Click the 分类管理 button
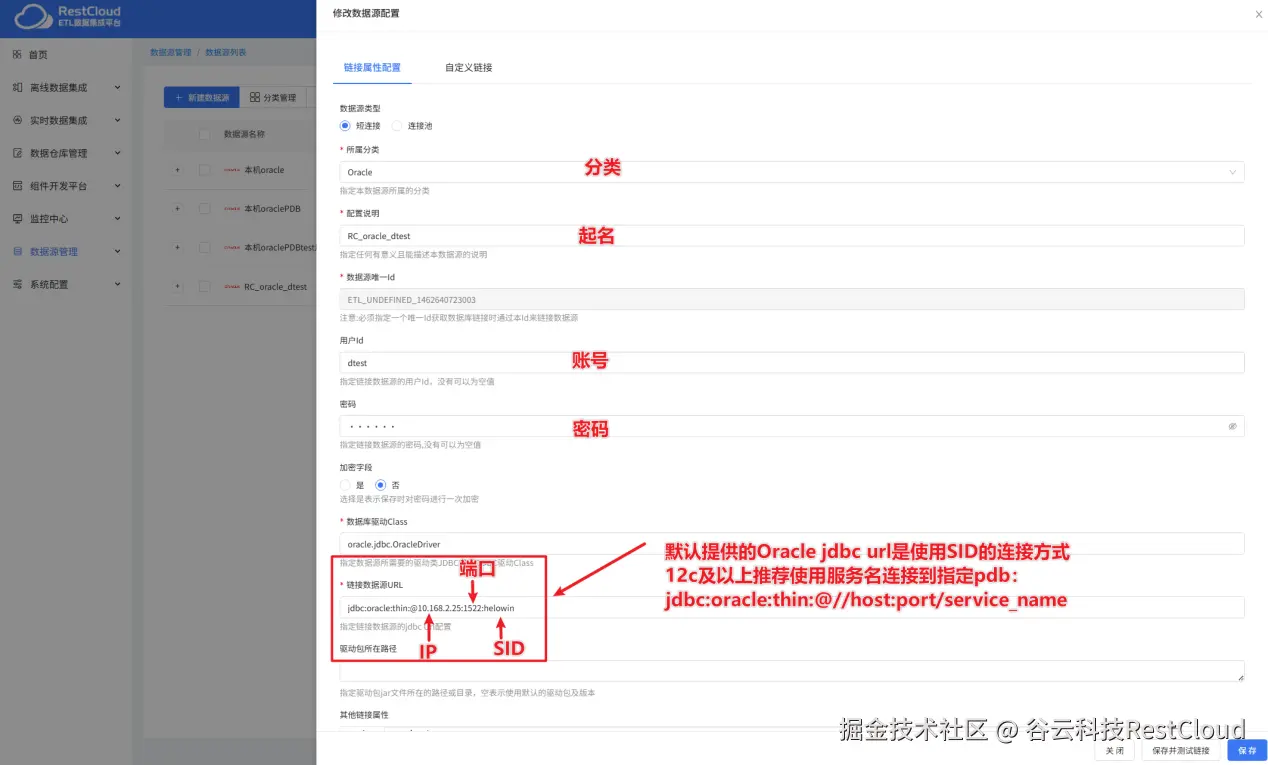This screenshot has width=1268, height=765. [x=273, y=97]
